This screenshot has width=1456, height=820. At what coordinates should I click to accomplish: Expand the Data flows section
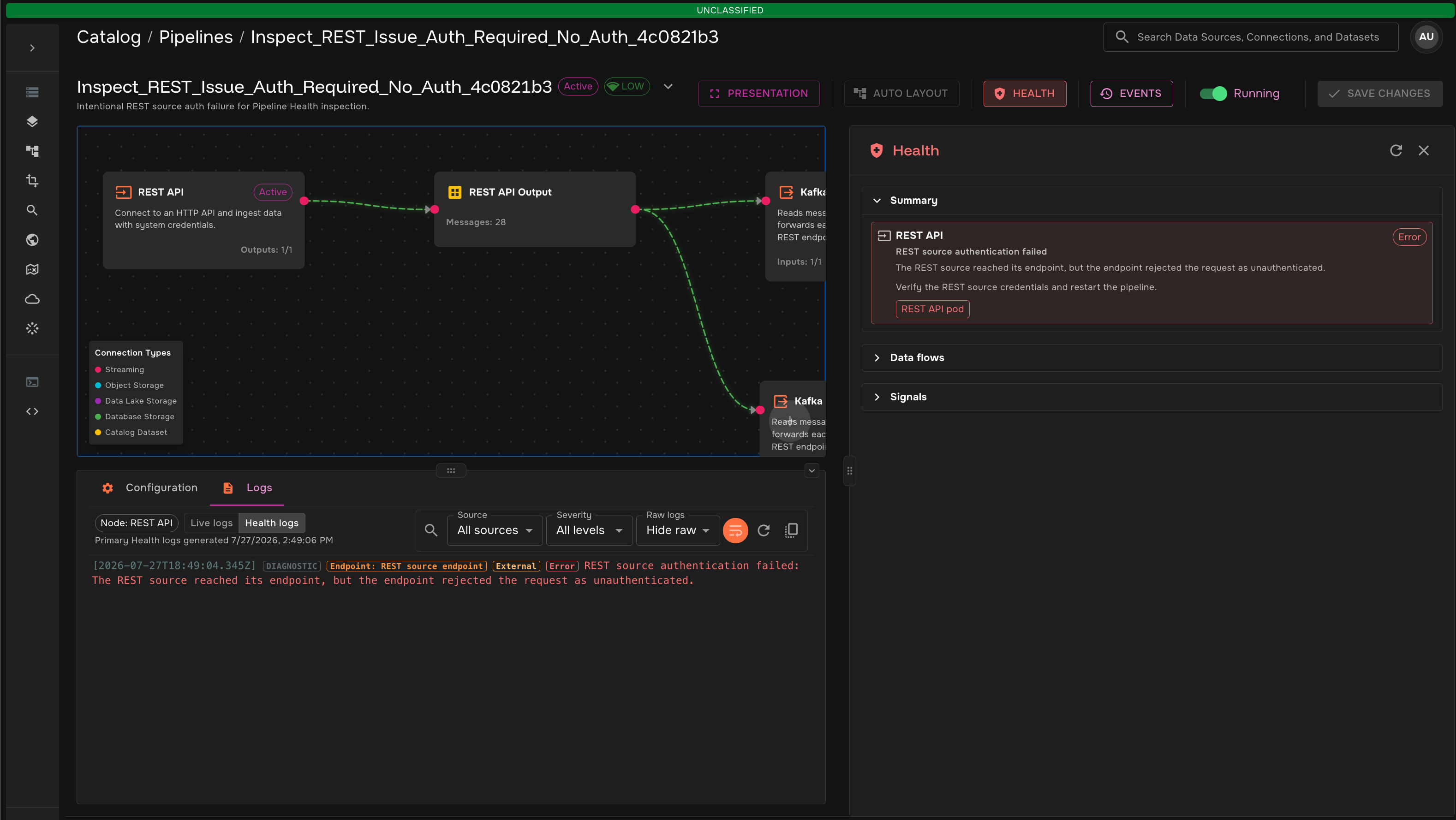click(1152, 358)
